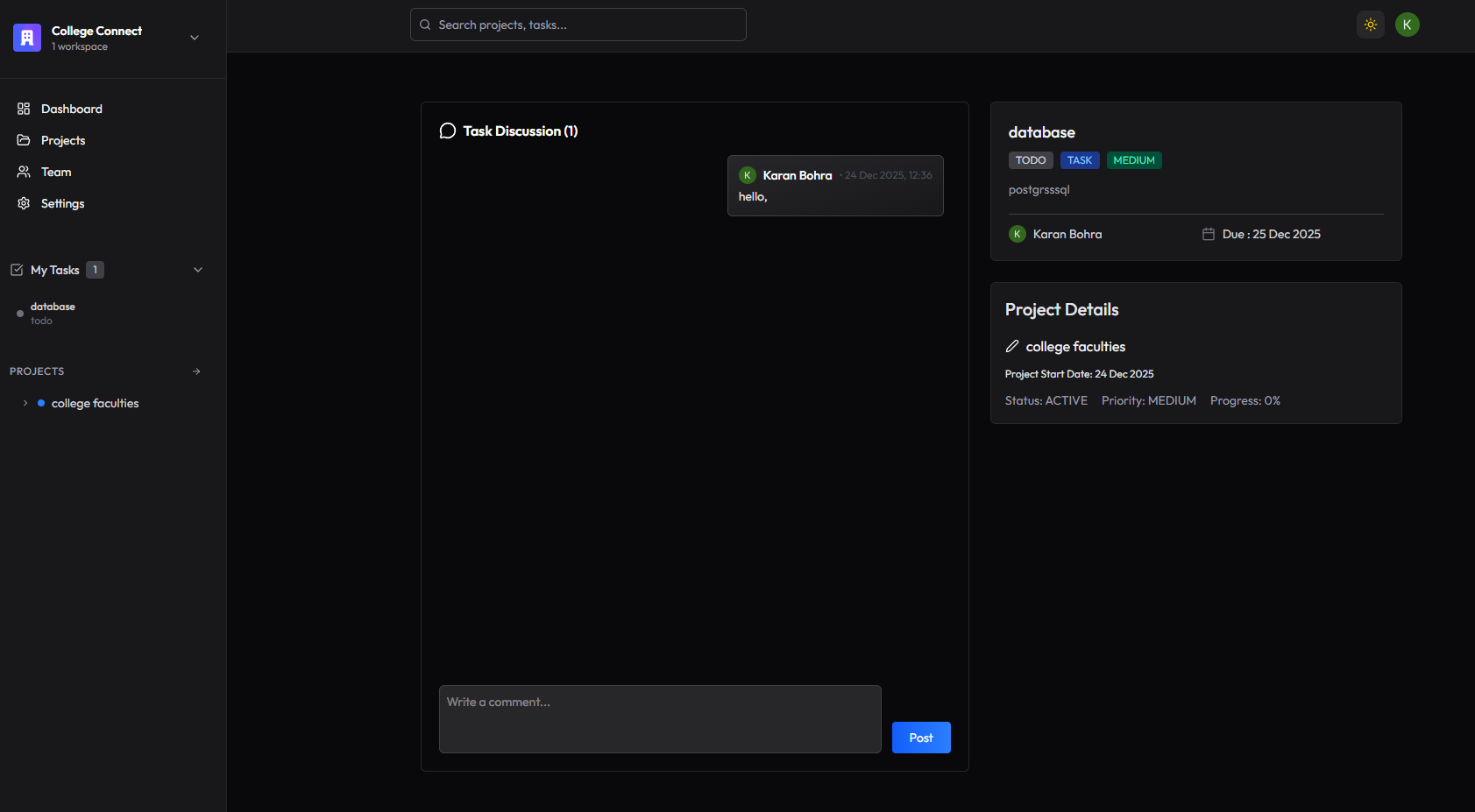The image size is (1475, 812).
Task: Click the database task title heading
Action: 1042,132
